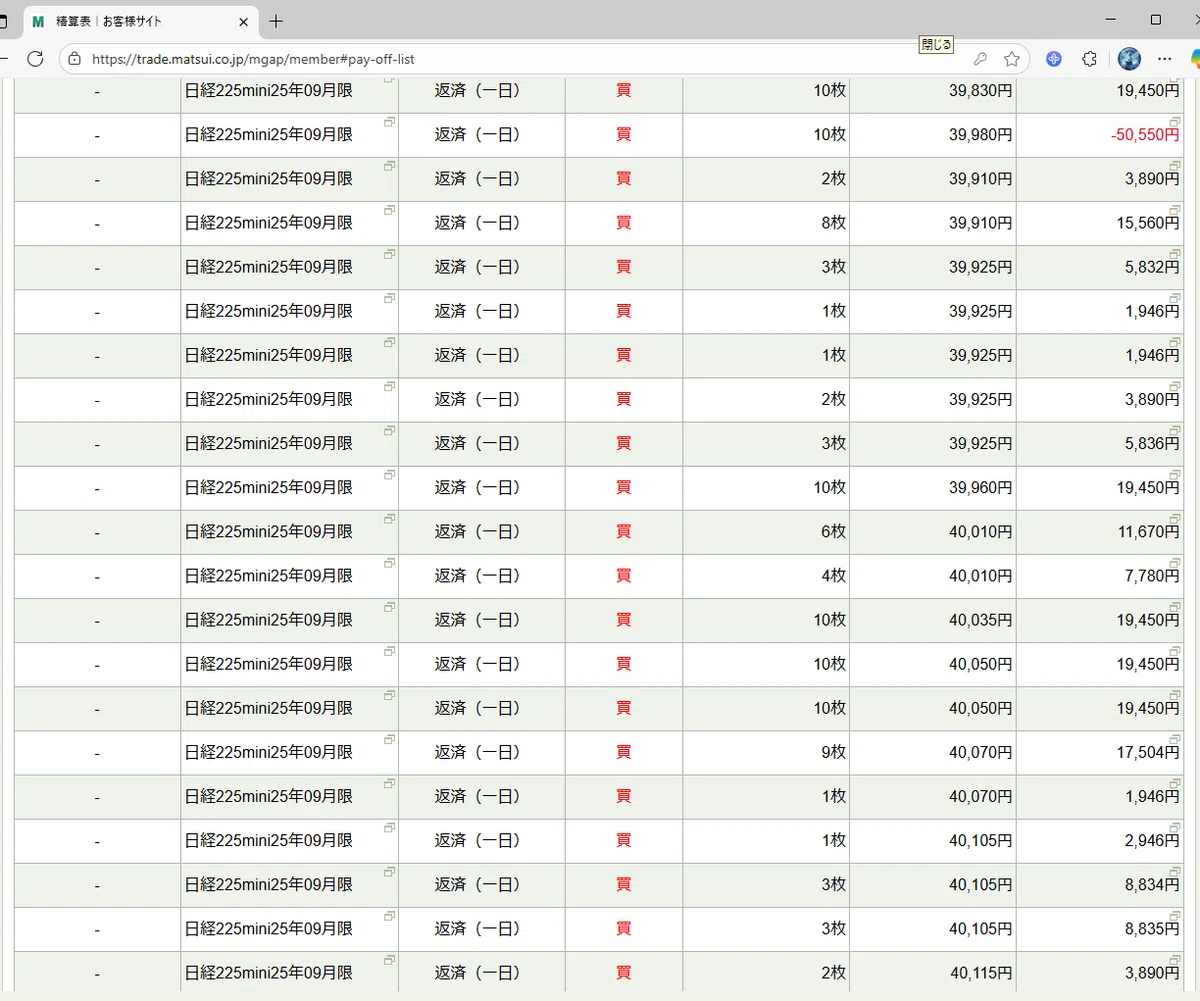
Task: Click popup icon in product cell of 8枚 row
Action: point(390,209)
